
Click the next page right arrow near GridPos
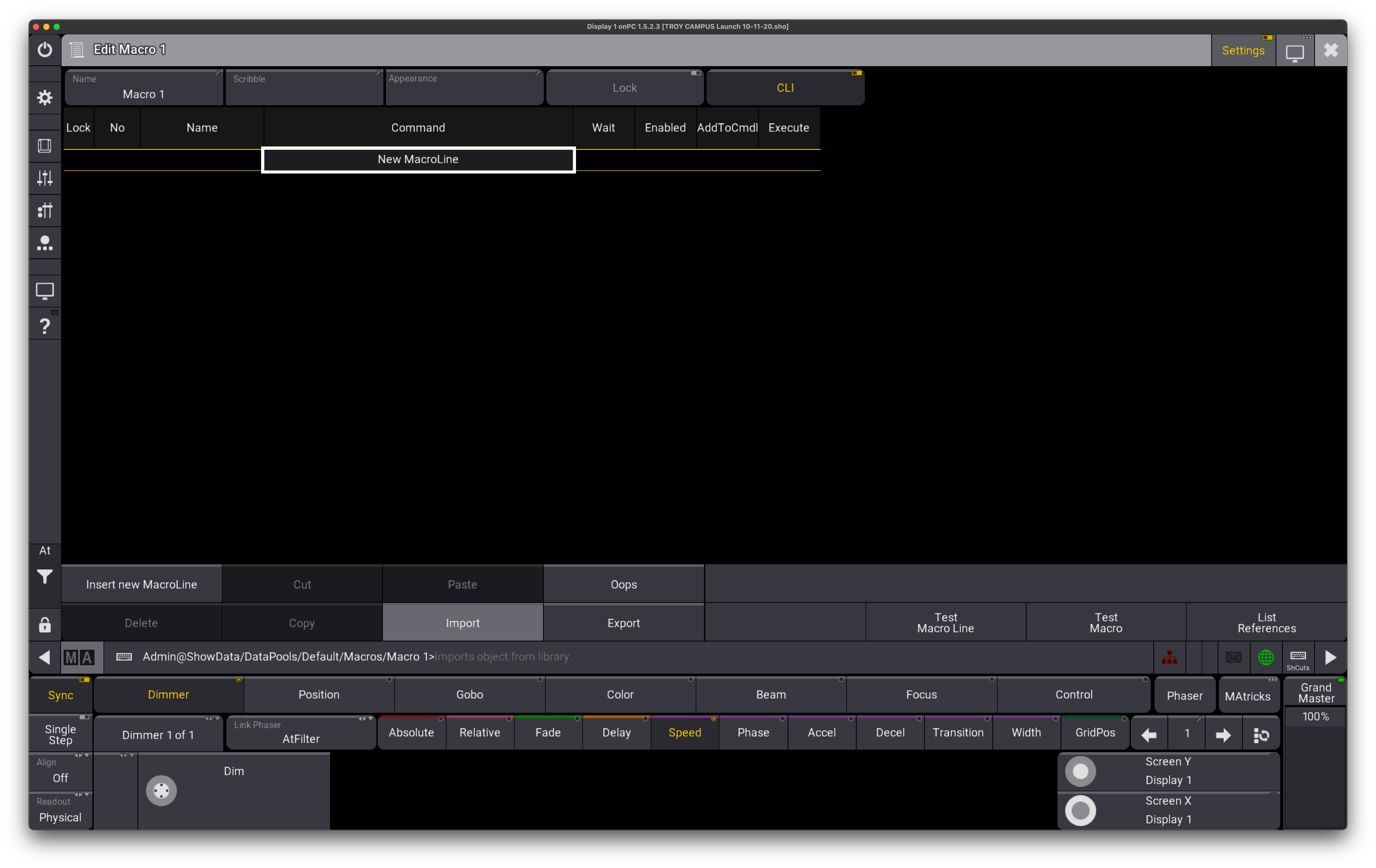tap(1223, 734)
